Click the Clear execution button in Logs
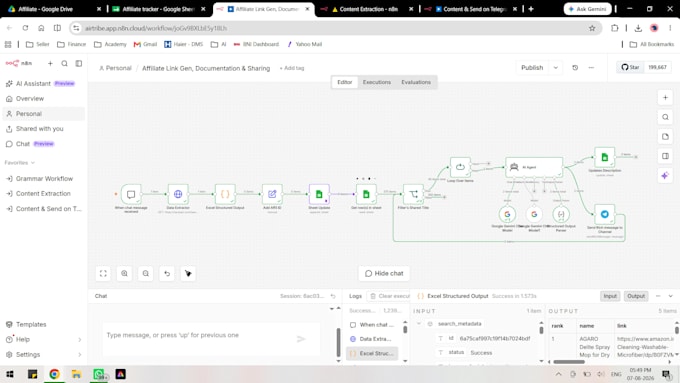Image resolution: width=680 pixels, height=383 pixels. click(389, 296)
